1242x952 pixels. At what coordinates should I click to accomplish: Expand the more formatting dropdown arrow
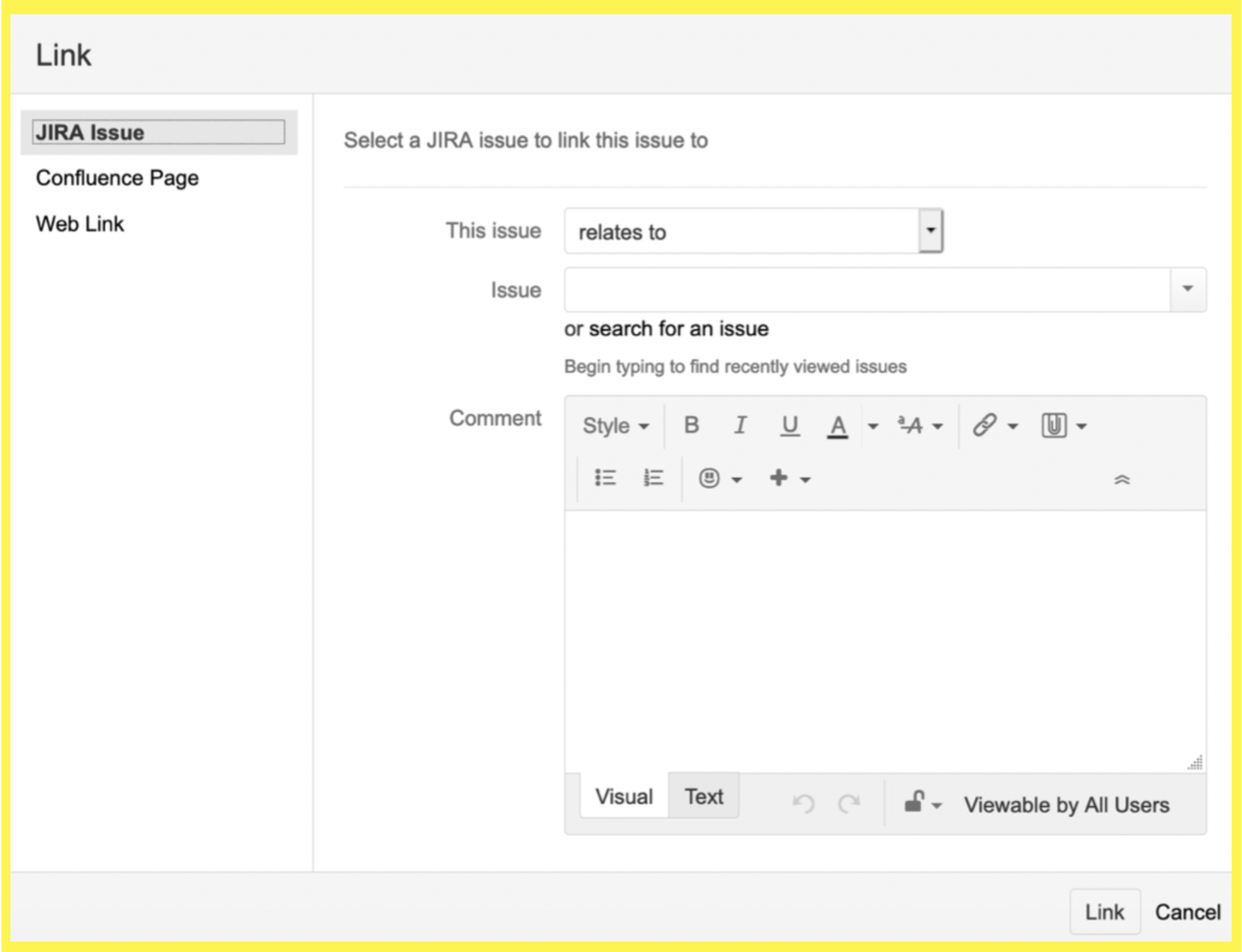click(937, 427)
